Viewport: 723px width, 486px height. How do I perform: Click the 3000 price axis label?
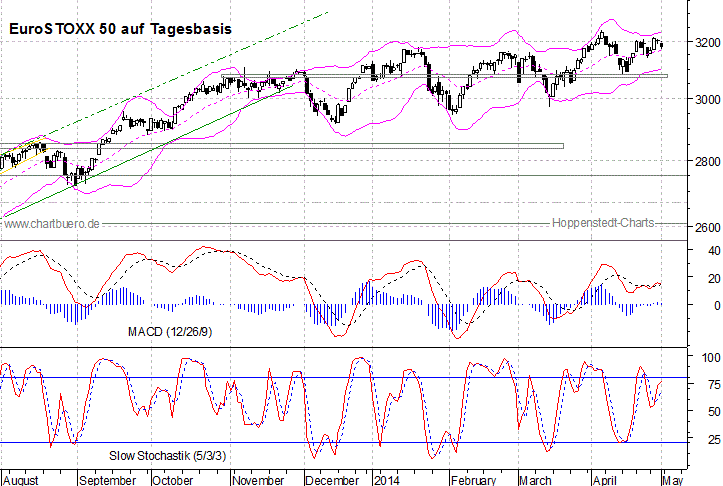(x=707, y=99)
